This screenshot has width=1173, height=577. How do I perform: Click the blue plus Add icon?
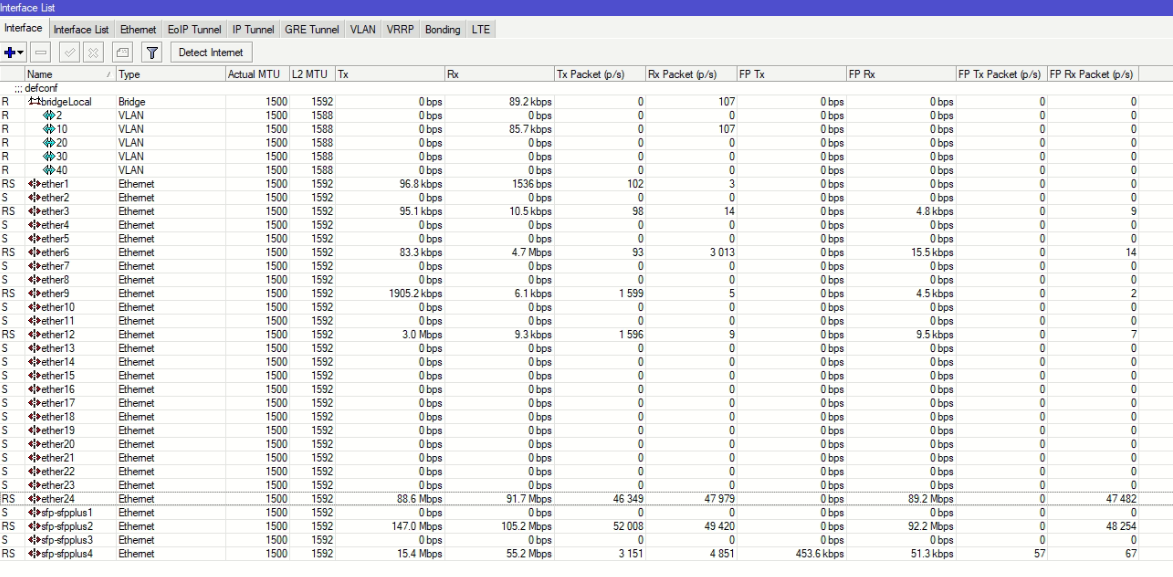10,52
